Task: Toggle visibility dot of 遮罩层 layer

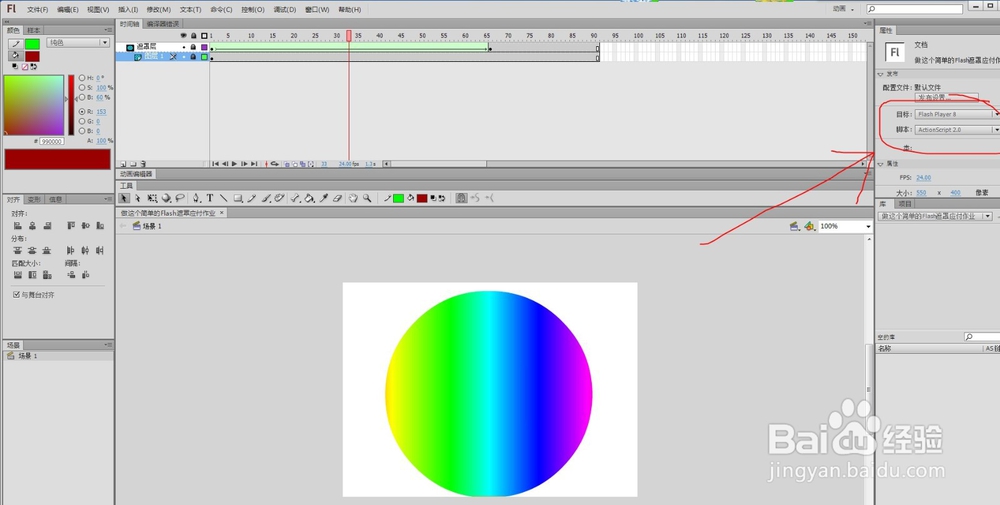Action: [x=184, y=47]
